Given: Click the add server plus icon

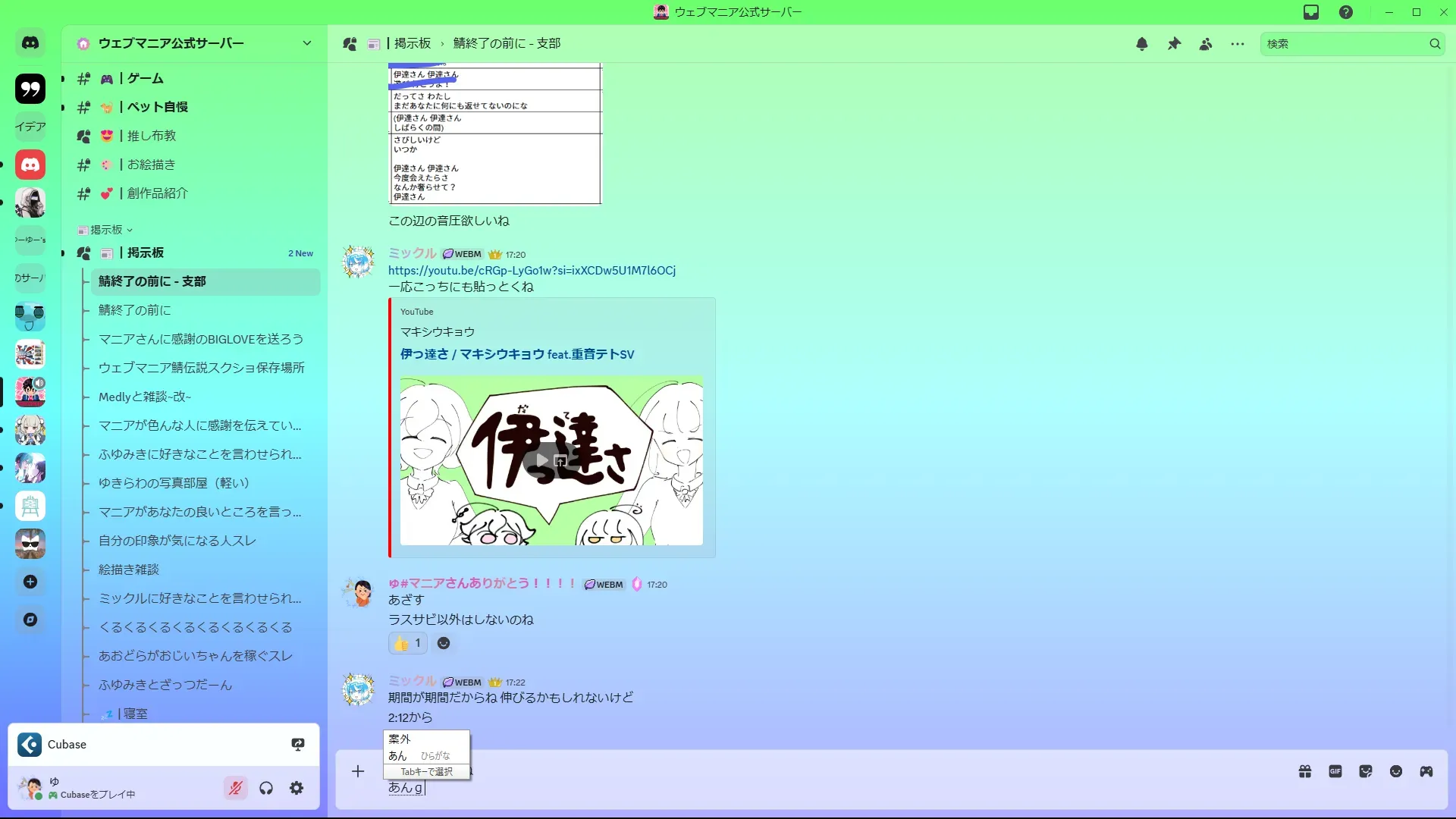Looking at the screenshot, I should point(30,582).
